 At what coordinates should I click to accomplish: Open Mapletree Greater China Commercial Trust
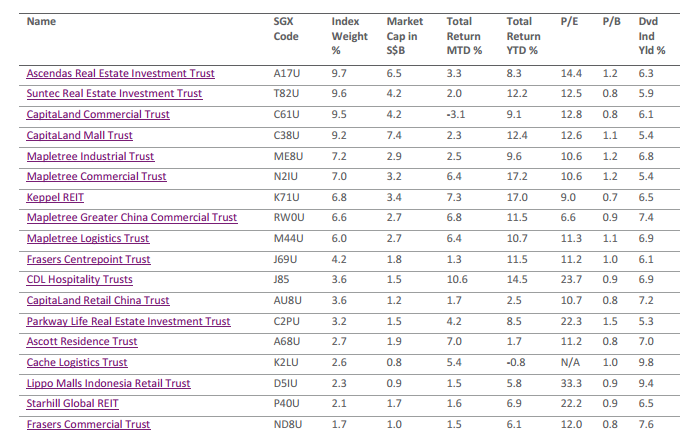point(131,218)
